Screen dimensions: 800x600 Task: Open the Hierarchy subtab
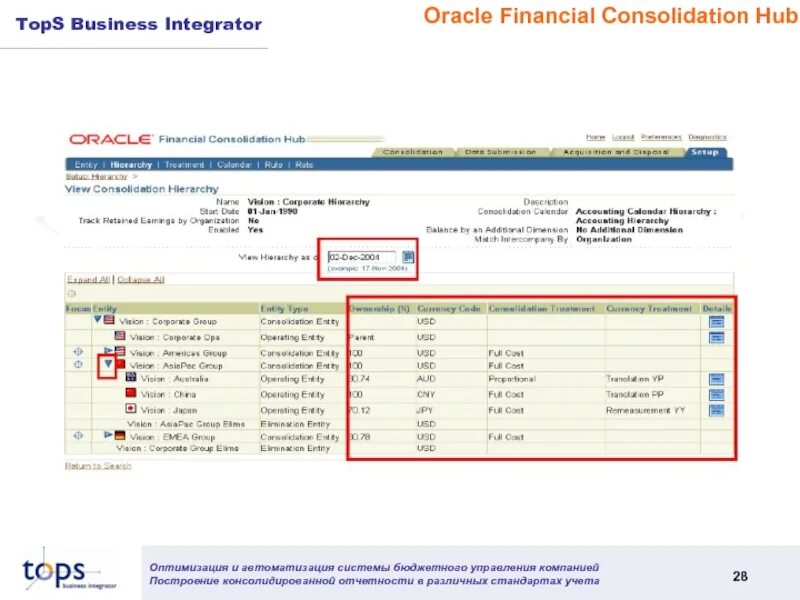click(x=131, y=165)
